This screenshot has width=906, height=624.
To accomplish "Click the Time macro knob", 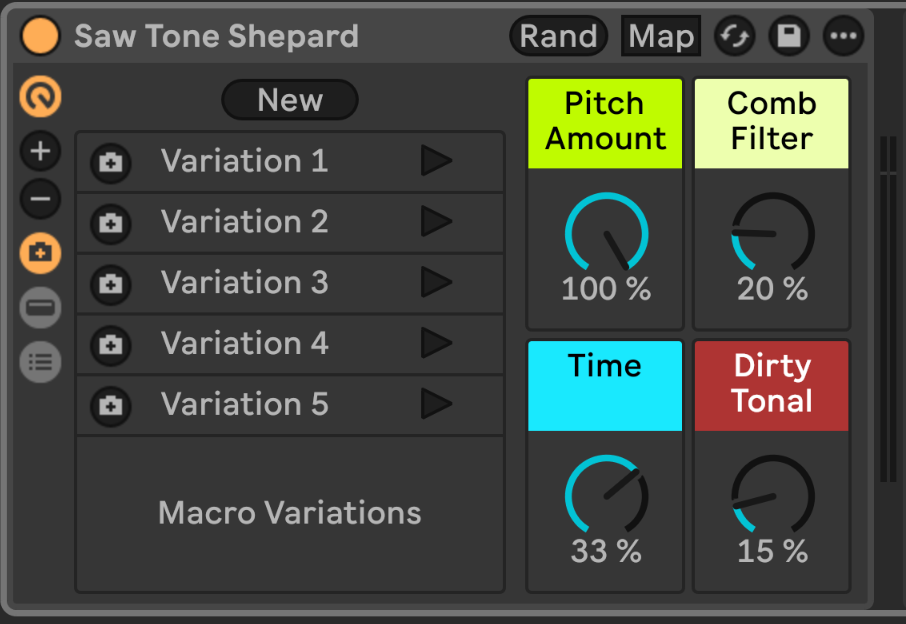I will click(x=606, y=497).
